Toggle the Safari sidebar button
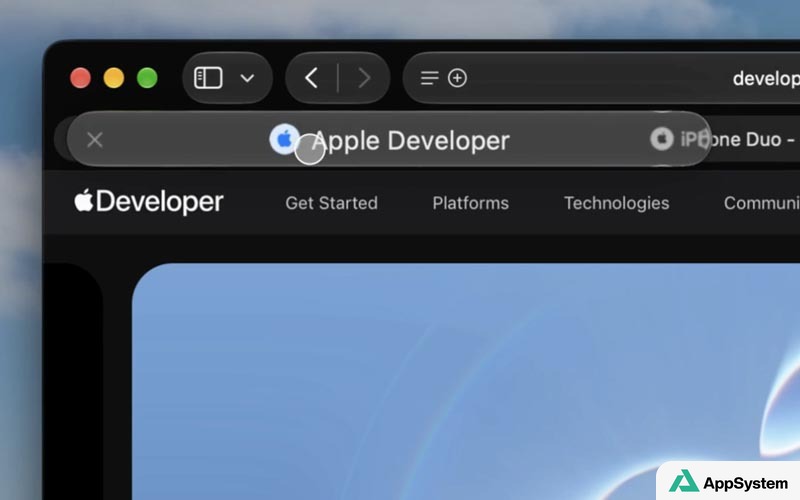The width and height of the screenshot is (800, 500). 208,78
